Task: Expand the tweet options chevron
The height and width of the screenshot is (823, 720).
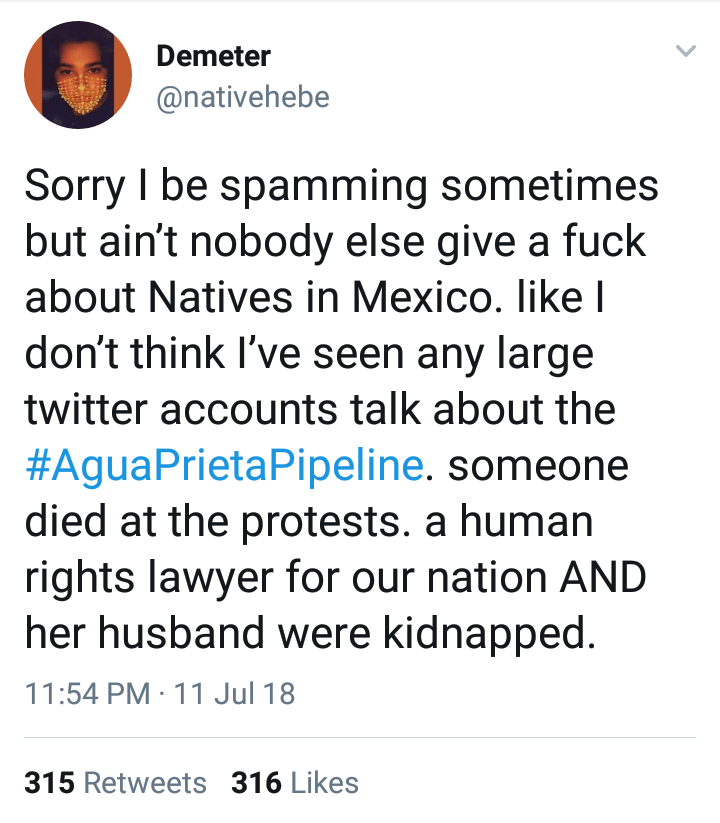Action: click(x=685, y=51)
